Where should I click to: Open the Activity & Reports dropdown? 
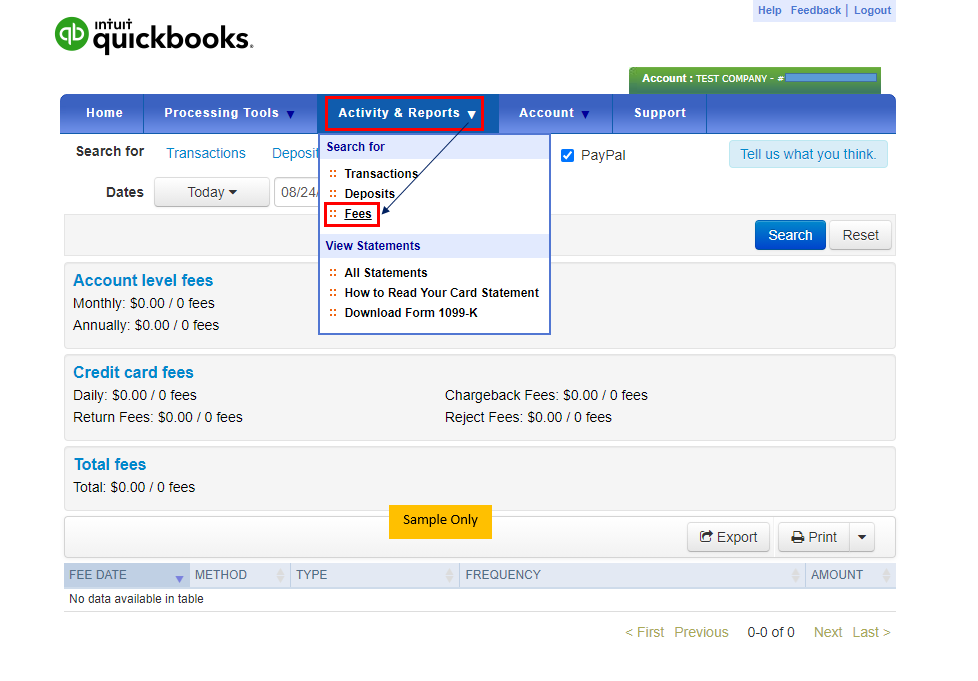click(404, 113)
